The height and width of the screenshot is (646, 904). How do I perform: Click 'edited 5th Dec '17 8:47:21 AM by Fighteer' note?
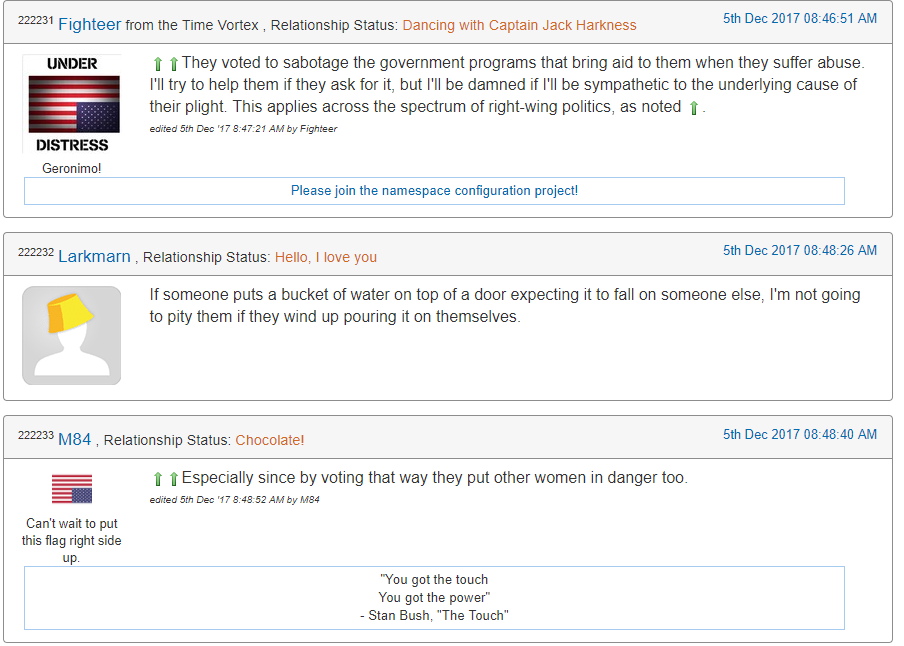243,129
